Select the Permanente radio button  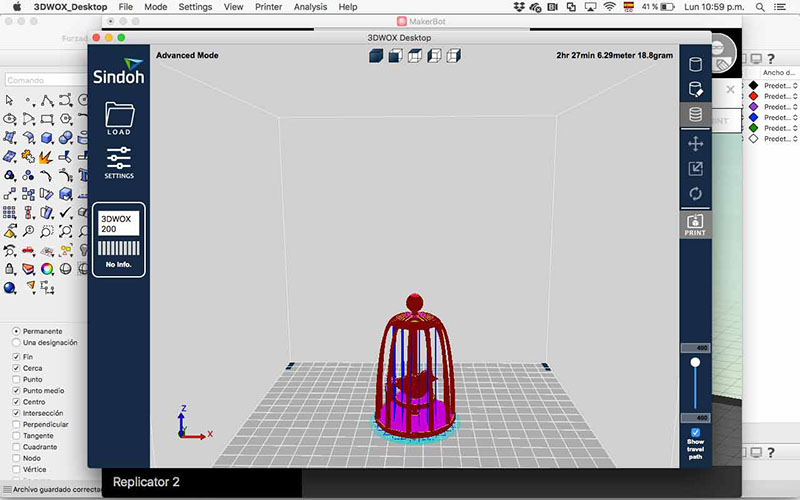click(16, 331)
